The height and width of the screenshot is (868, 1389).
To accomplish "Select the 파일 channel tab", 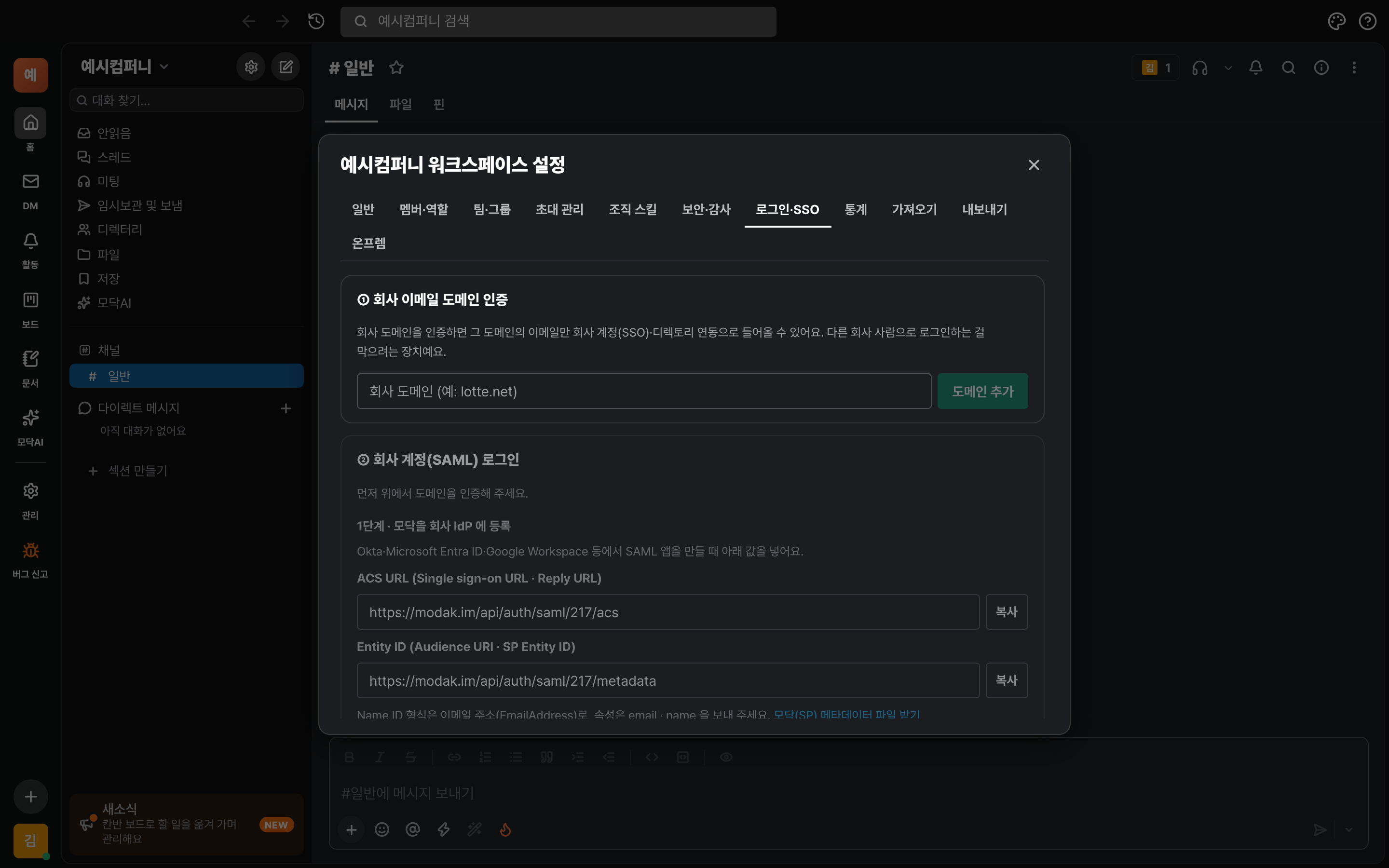I will pyautogui.click(x=400, y=105).
